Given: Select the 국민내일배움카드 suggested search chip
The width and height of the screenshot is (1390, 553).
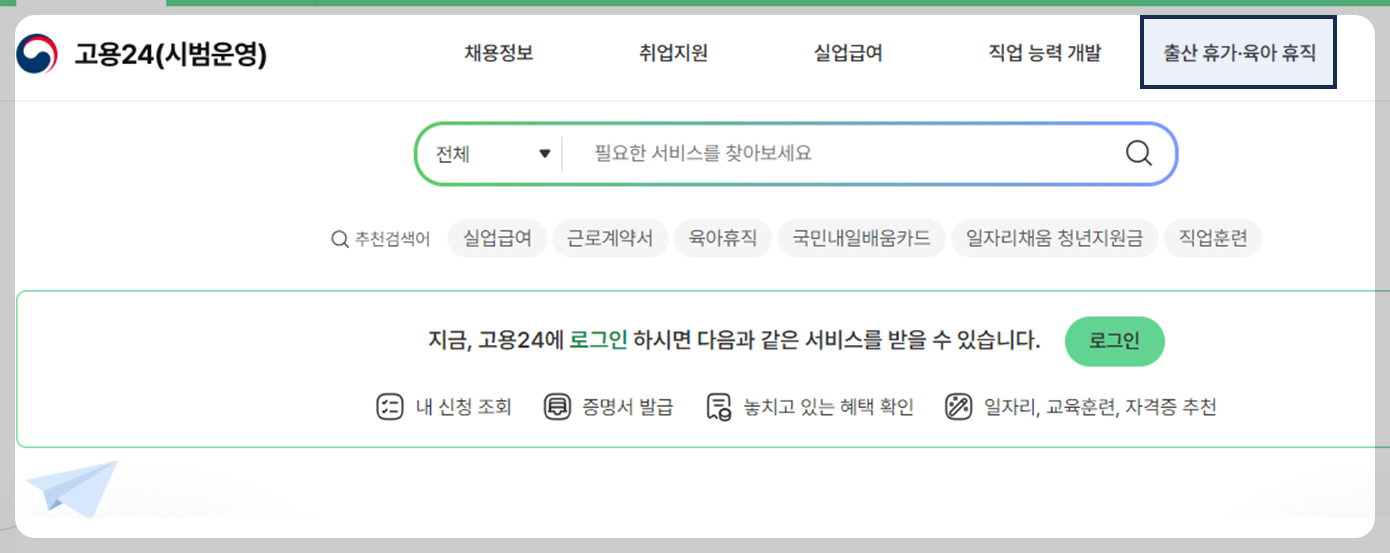Looking at the screenshot, I should 861,239.
